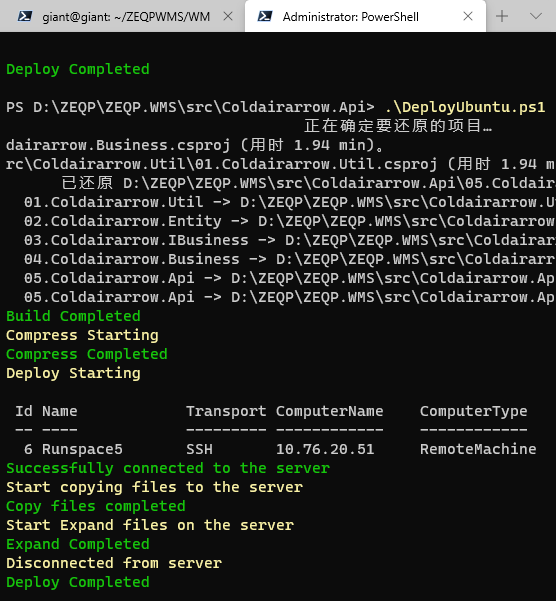Click the 'Compress Completed' line

pyautogui.click(x=87, y=354)
